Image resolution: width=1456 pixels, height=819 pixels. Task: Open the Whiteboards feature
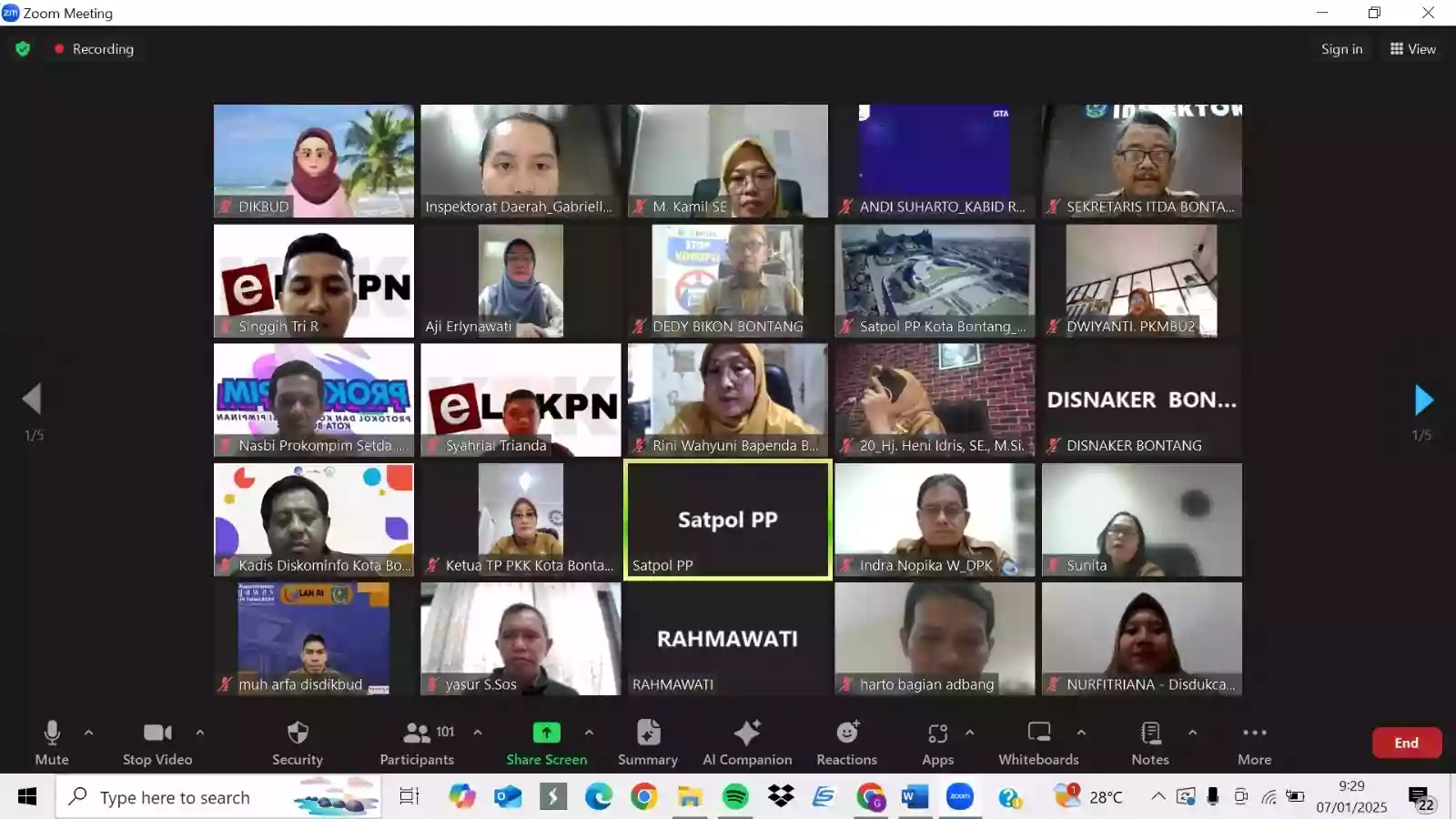tap(1037, 742)
